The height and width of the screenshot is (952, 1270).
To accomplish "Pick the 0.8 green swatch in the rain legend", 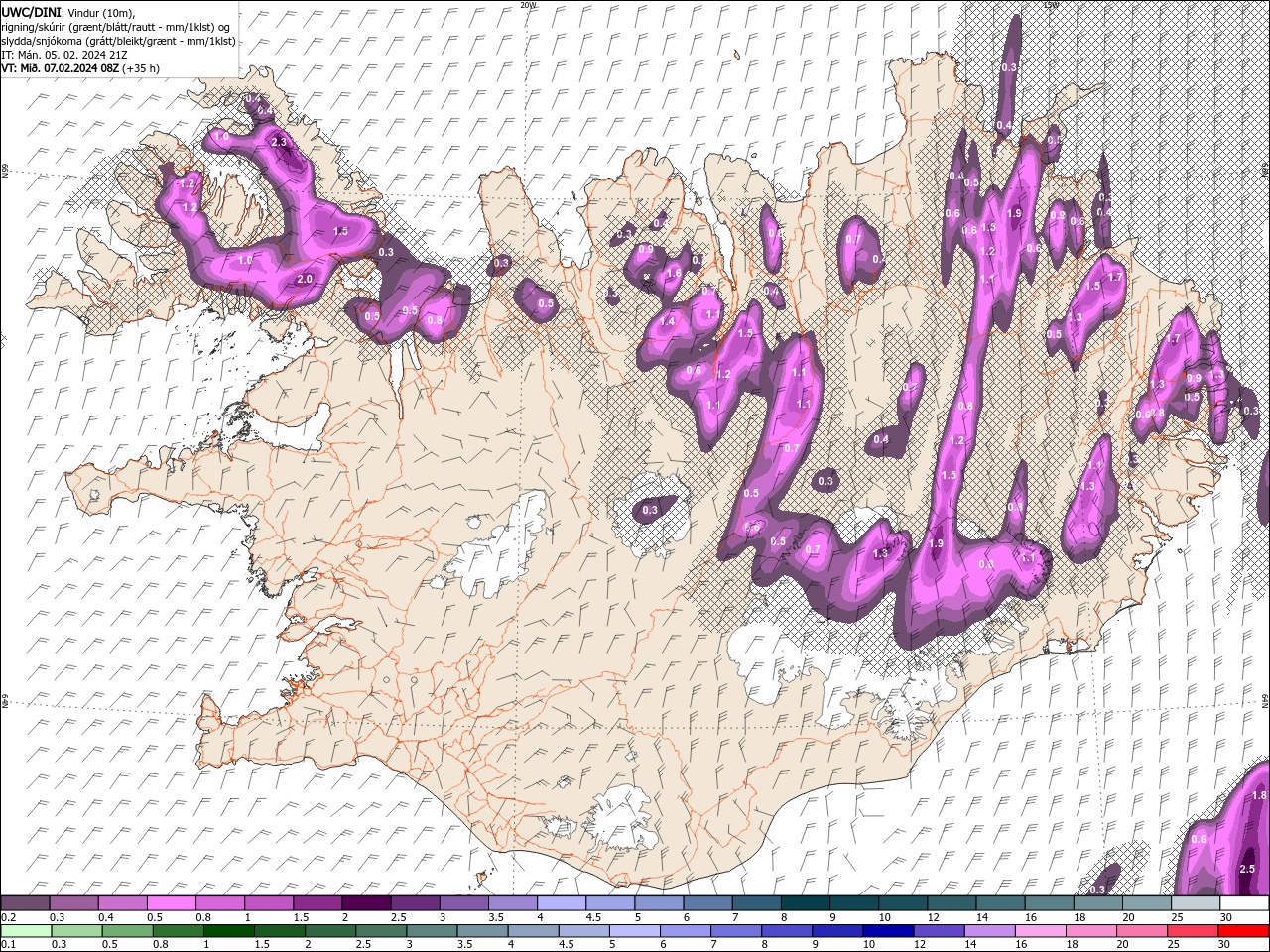I will pos(178,931).
